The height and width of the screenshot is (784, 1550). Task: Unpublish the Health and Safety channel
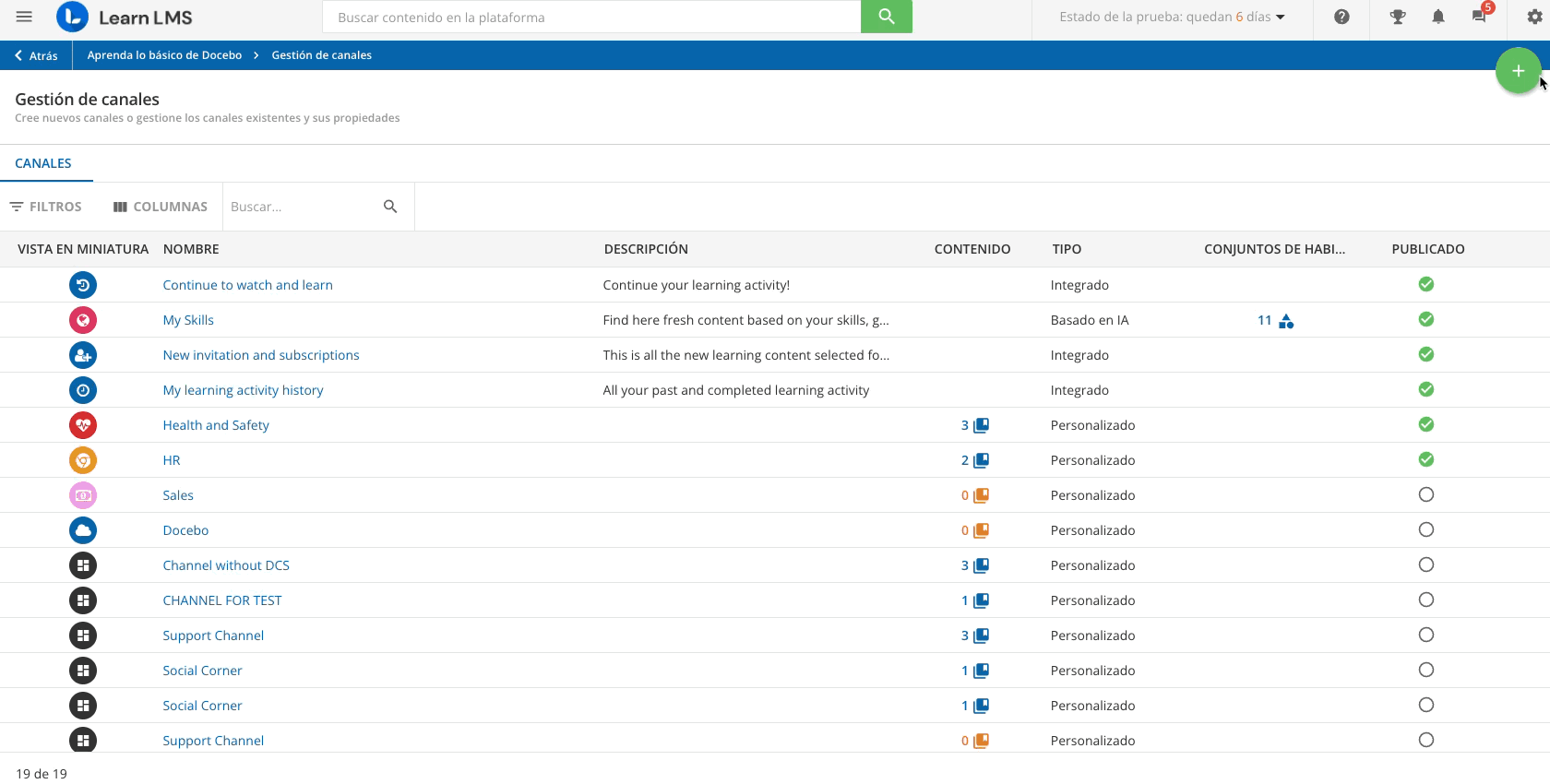pyautogui.click(x=1426, y=424)
